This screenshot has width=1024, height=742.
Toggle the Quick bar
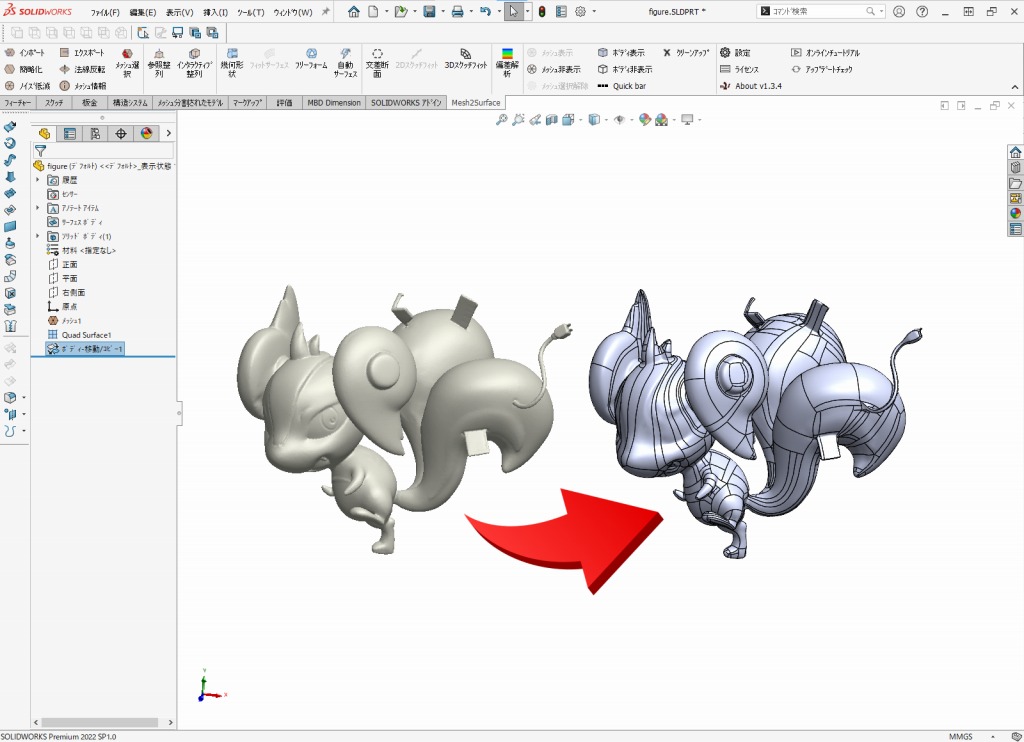622,86
